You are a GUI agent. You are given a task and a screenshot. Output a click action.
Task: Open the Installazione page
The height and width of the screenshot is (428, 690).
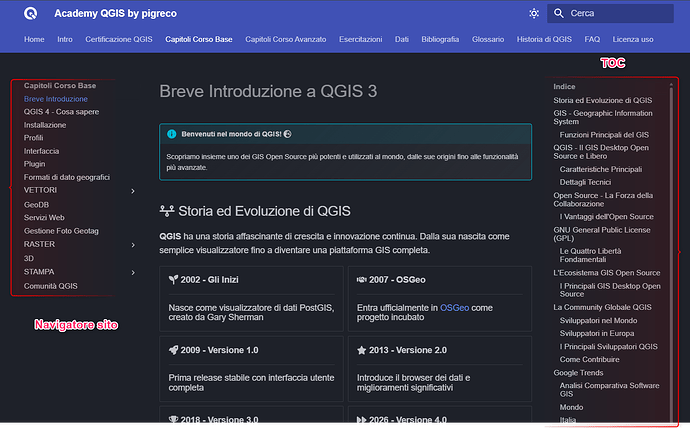coord(45,125)
